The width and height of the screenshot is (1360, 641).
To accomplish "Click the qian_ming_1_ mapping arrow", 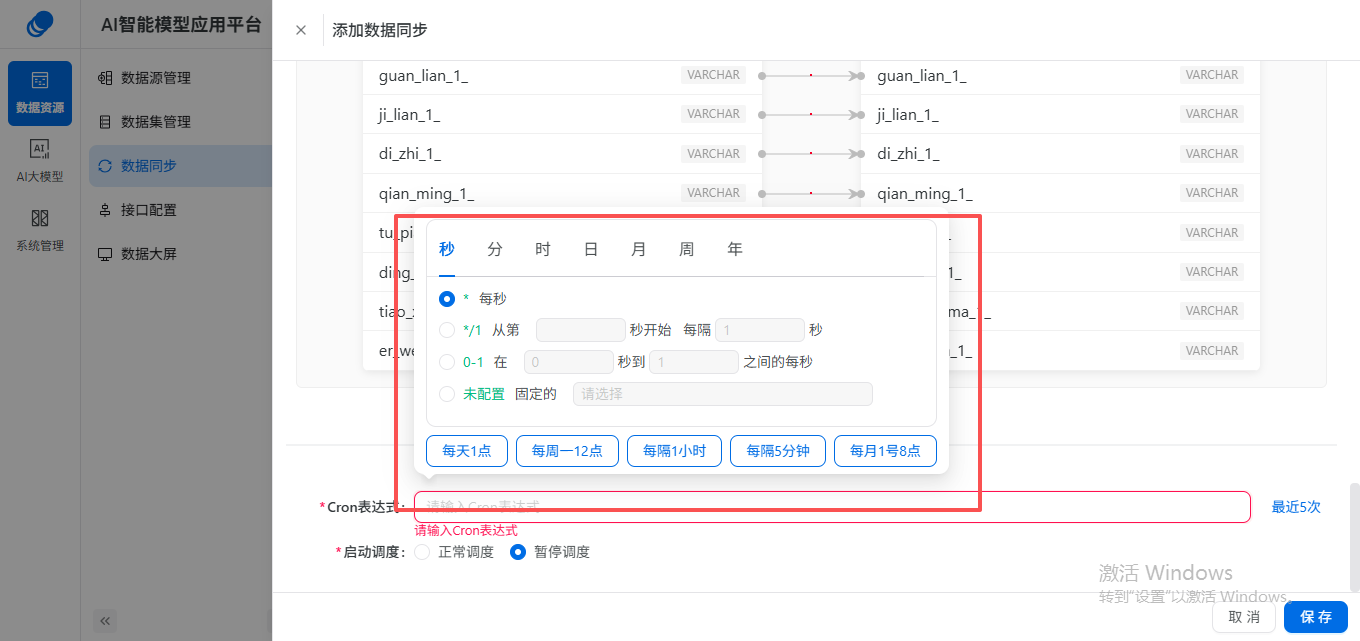I will pos(811,193).
